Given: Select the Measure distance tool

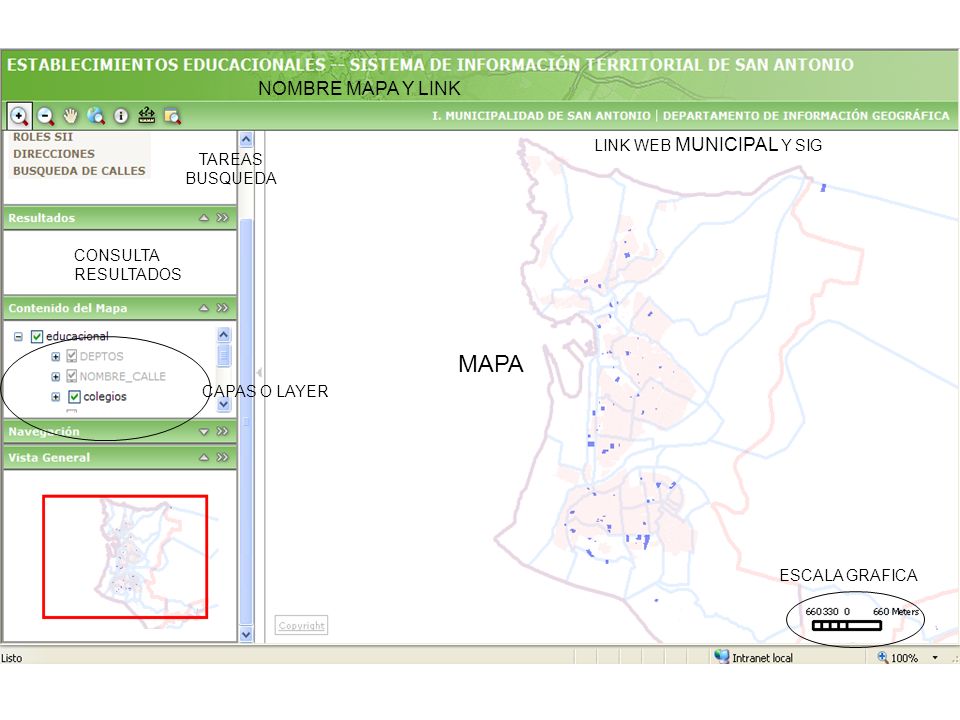Looking at the screenshot, I should [146, 115].
